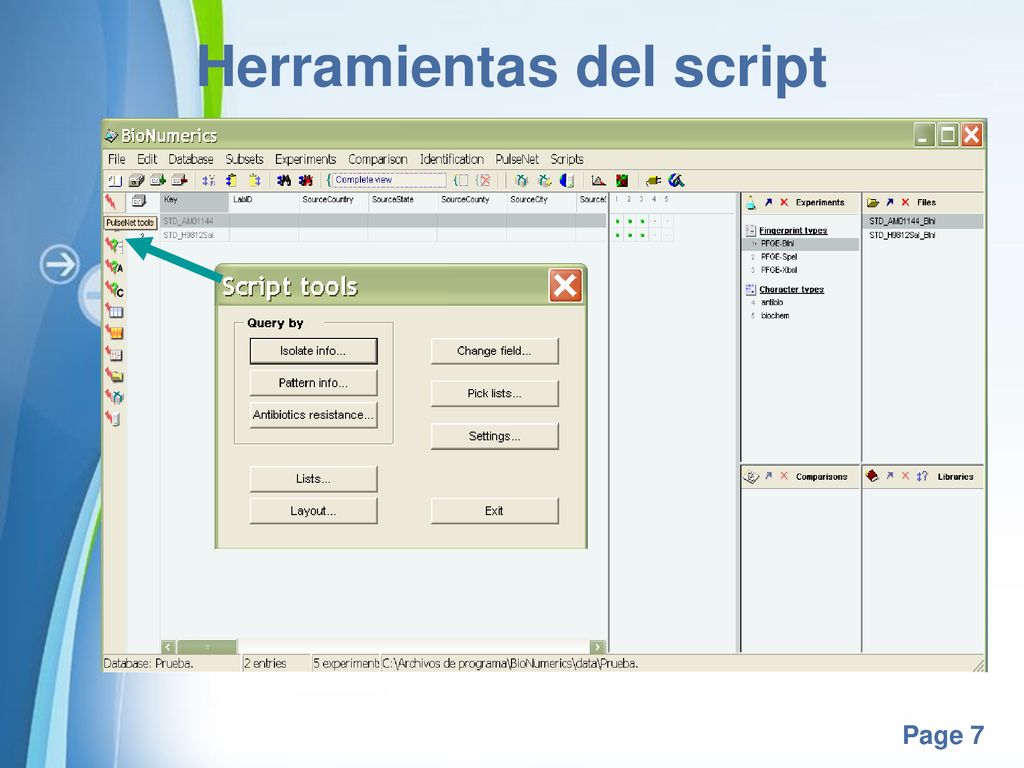This screenshot has width=1024, height=768.
Task: Click the green question mark with 'C' script icon
Action: click(x=114, y=289)
